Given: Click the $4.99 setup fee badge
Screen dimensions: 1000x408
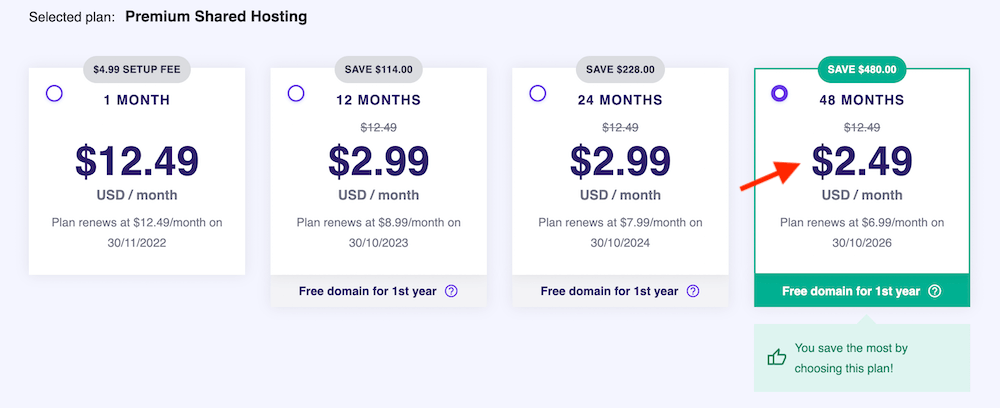Looking at the screenshot, I should click(137, 69).
